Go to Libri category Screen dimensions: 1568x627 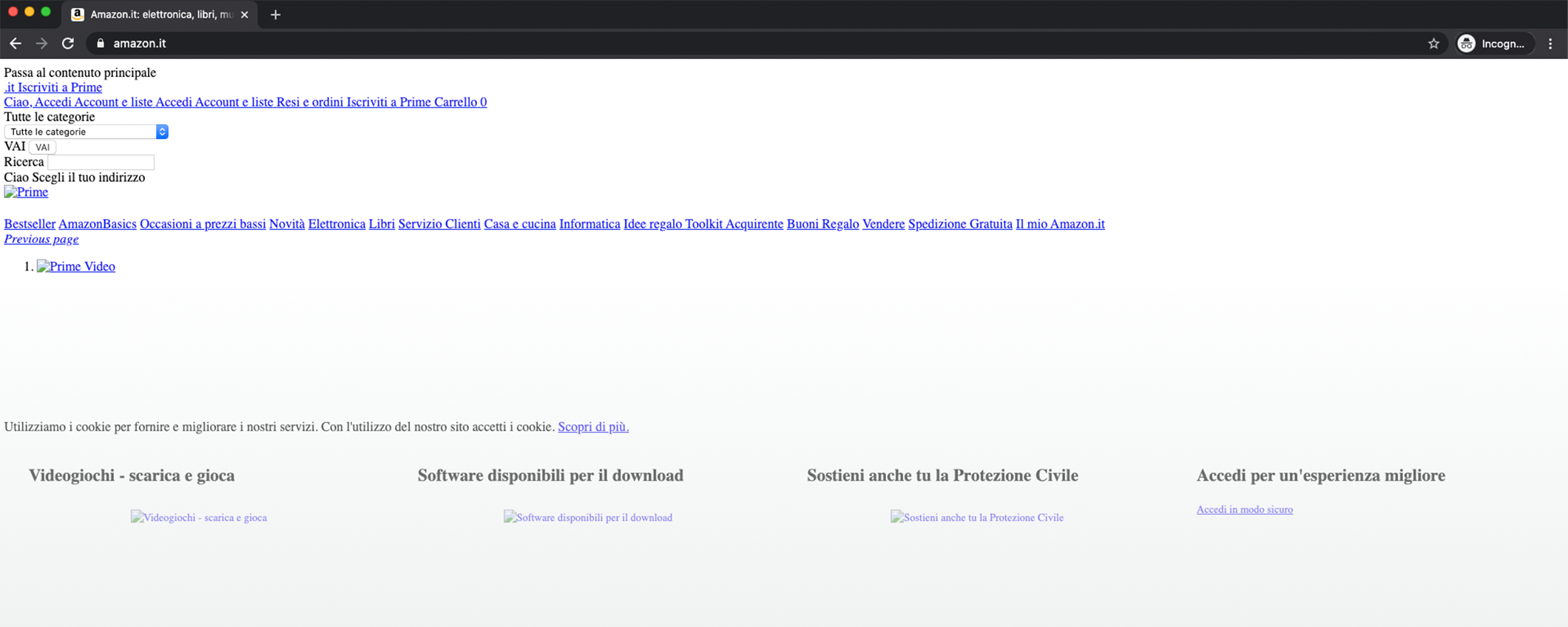coord(382,224)
